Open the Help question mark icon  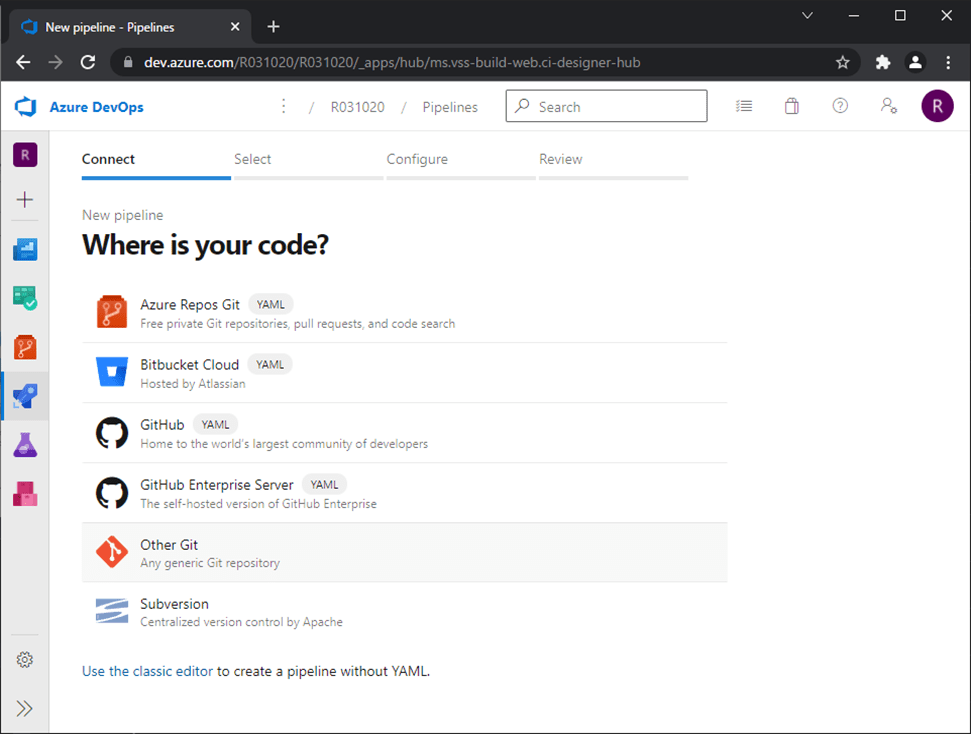pyautogui.click(x=840, y=106)
